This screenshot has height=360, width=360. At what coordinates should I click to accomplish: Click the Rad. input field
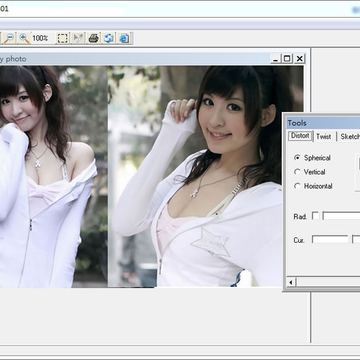tap(341, 216)
